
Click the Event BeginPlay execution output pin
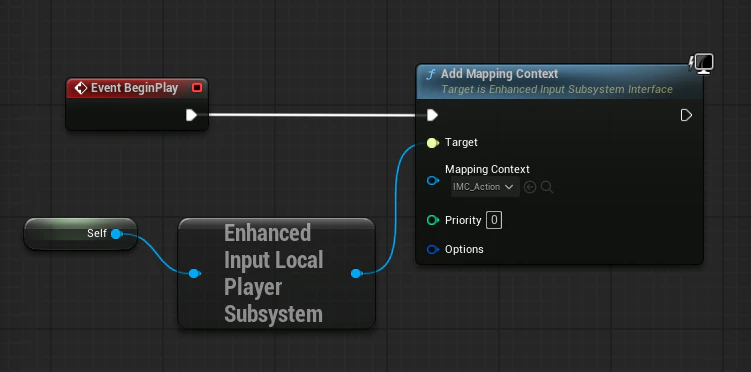pos(191,115)
